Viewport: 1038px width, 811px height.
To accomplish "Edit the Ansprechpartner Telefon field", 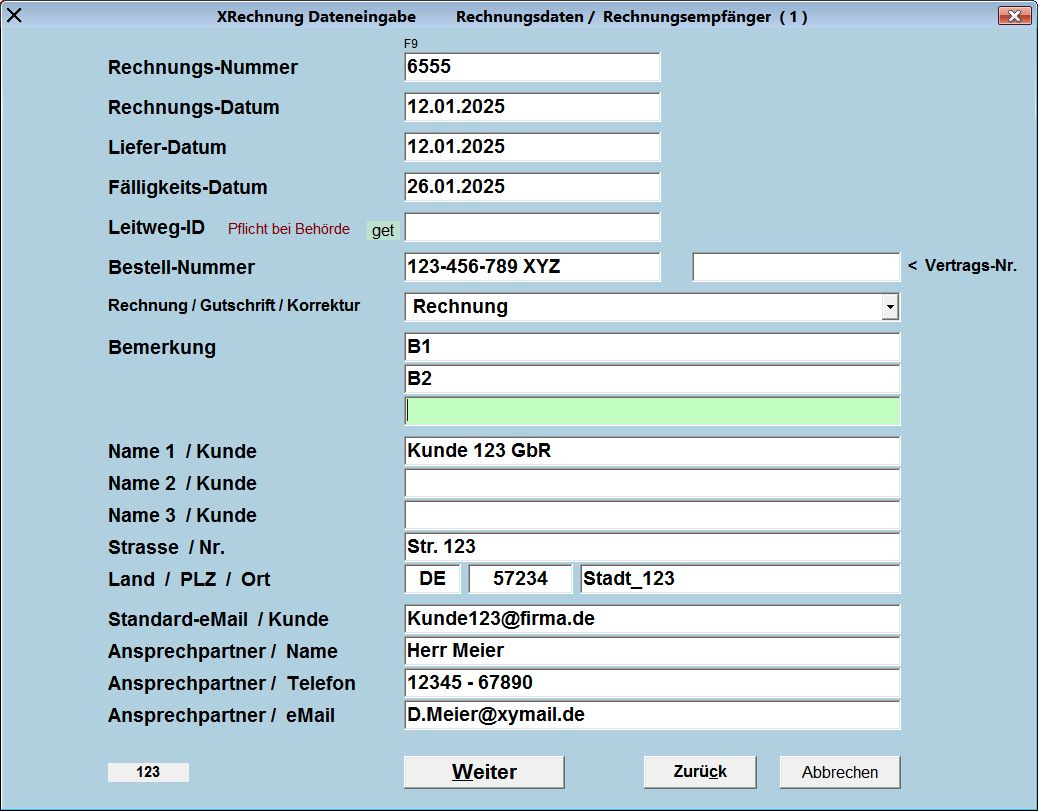I will click(x=652, y=683).
